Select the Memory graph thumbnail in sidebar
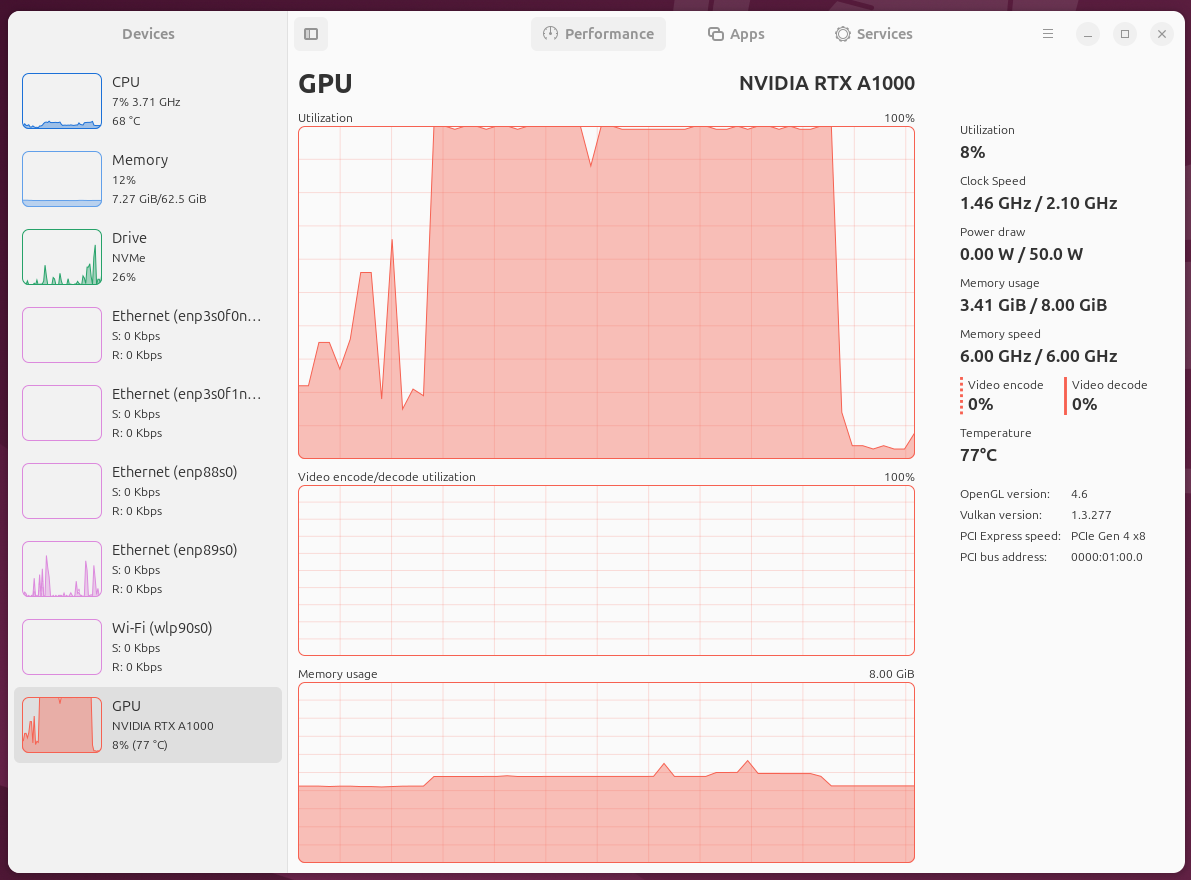Image resolution: width=1191 pixels, height=880 pixels. click(x=61, y=179)
